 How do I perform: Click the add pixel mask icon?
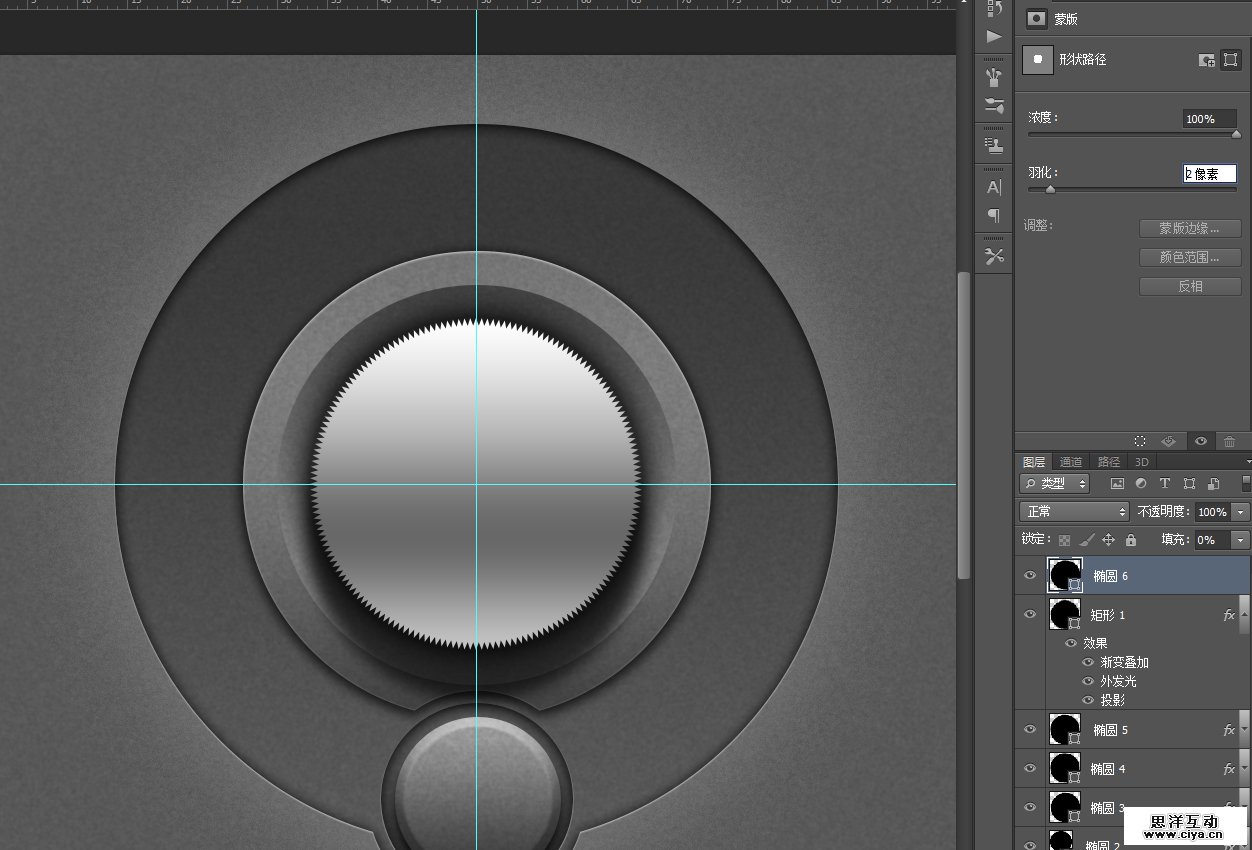pos(1207,60)
